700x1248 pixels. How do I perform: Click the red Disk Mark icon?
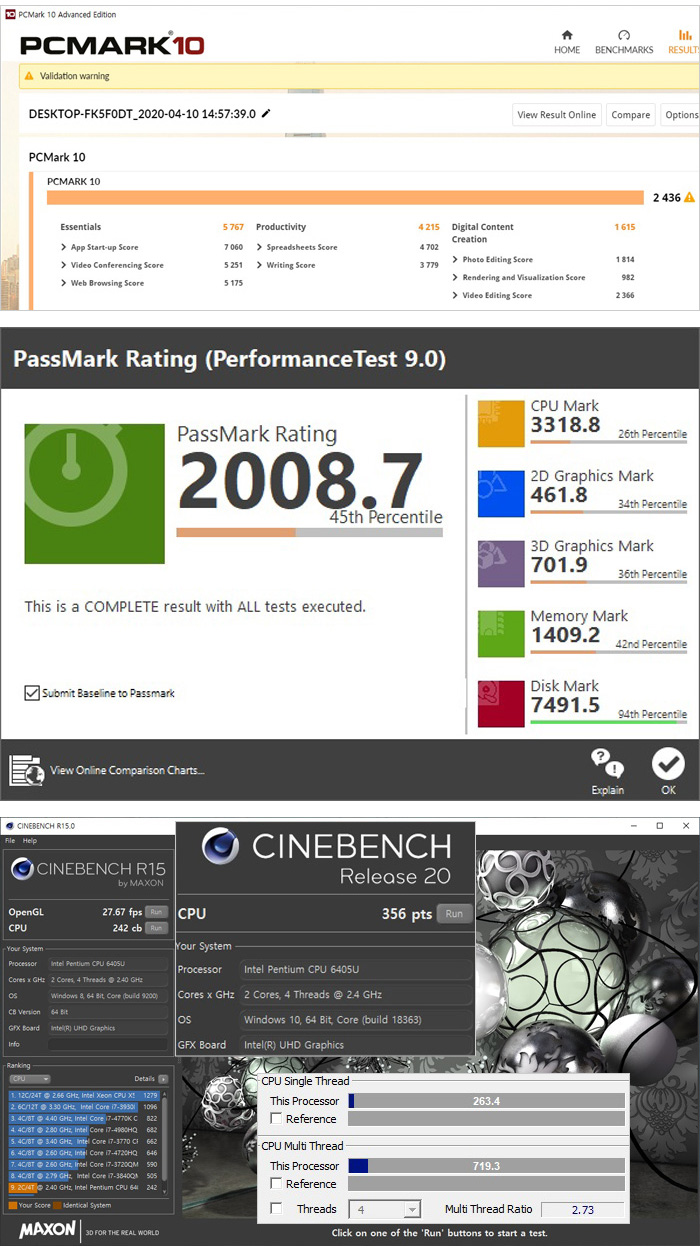[501, 704]
